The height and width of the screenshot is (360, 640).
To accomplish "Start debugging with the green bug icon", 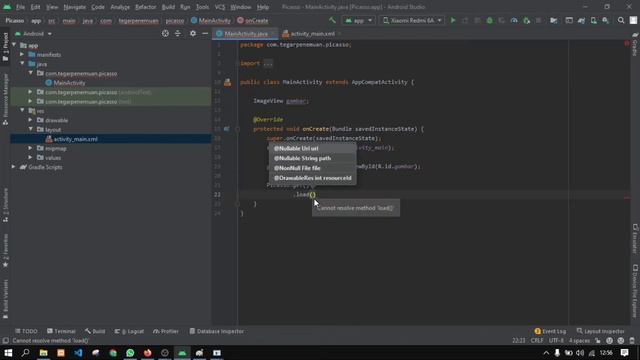I will pos(489,20).
